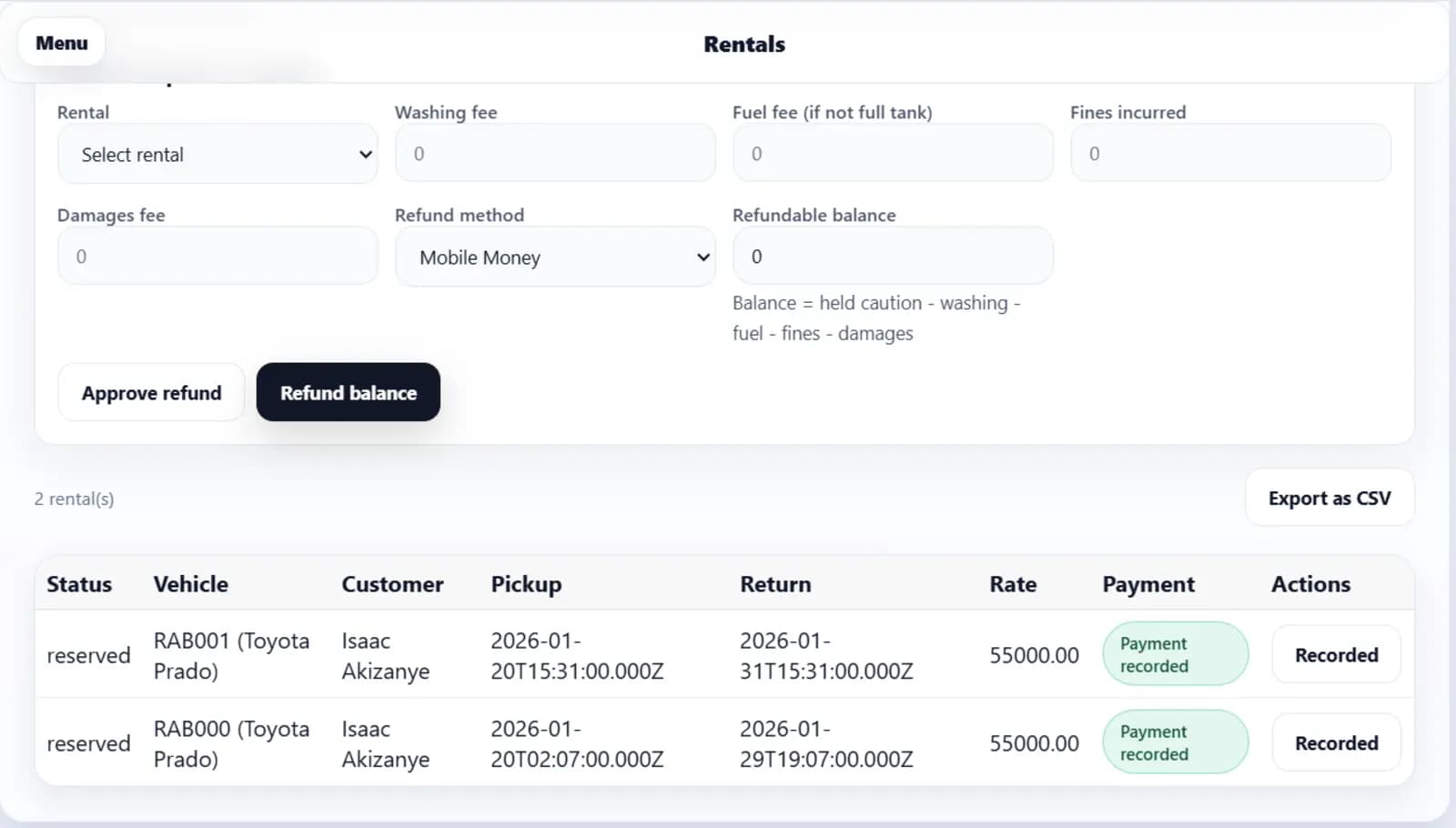Click the Pickup column header
The image size is (1456, 828).
click(526, 584)
